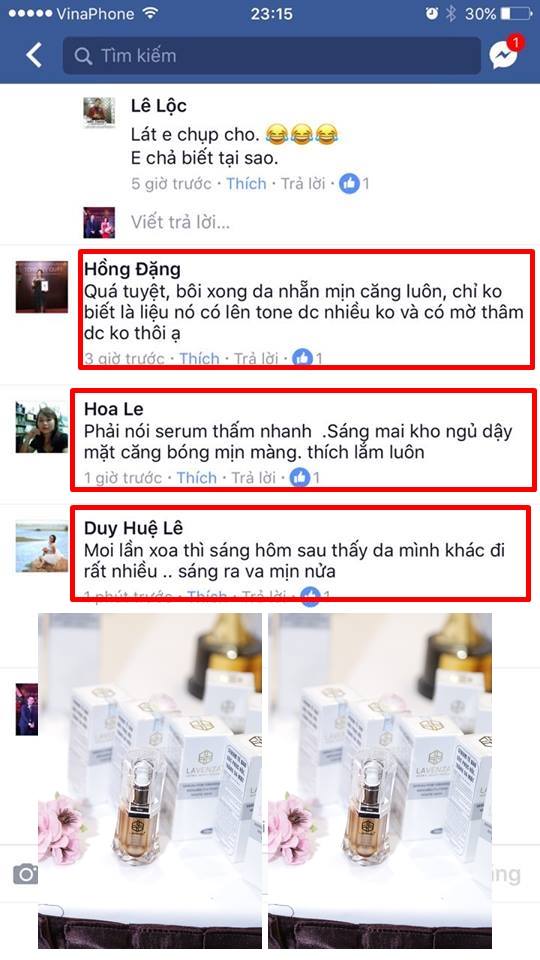Like Hồng Đặng's comment via Thích
Image resolution: width=540 pixels, height=960 pixels.
click(199, 358)
